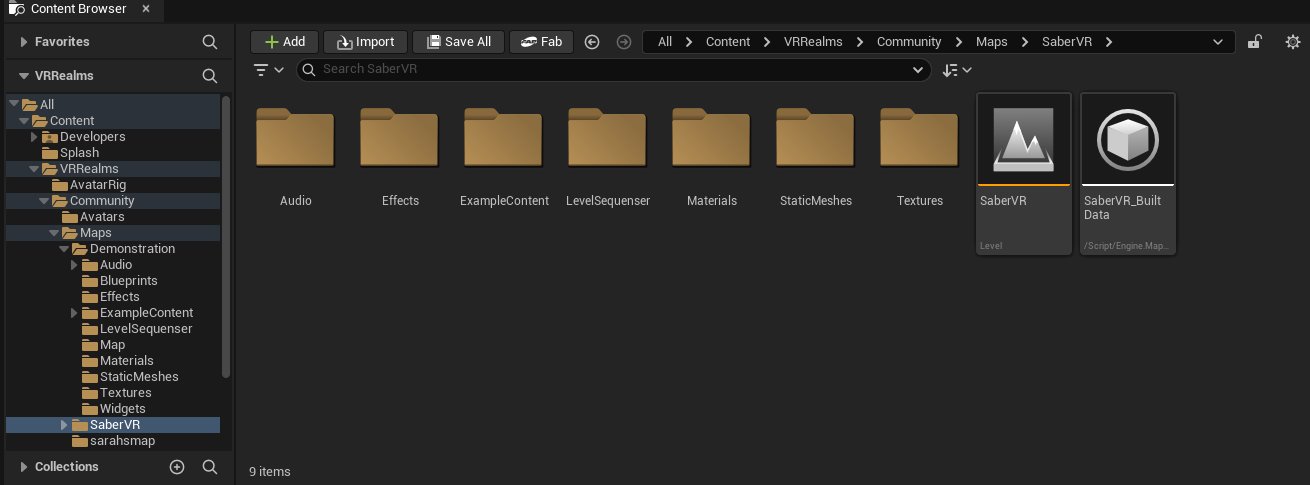
Task: Select Textures folder in tree
Action: coord(125,392)
